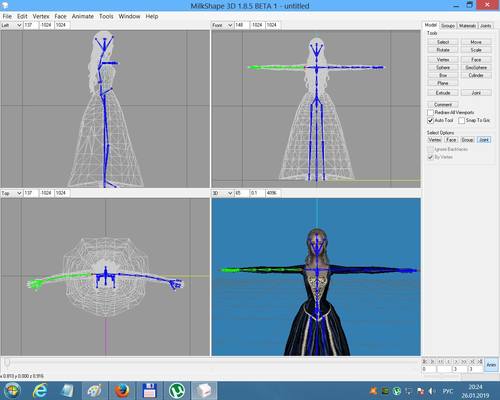Image resolution: width=500 pixels, height=400 pixels.
Task: Choose the Vertex creation tool
Action: click(443, 60)
